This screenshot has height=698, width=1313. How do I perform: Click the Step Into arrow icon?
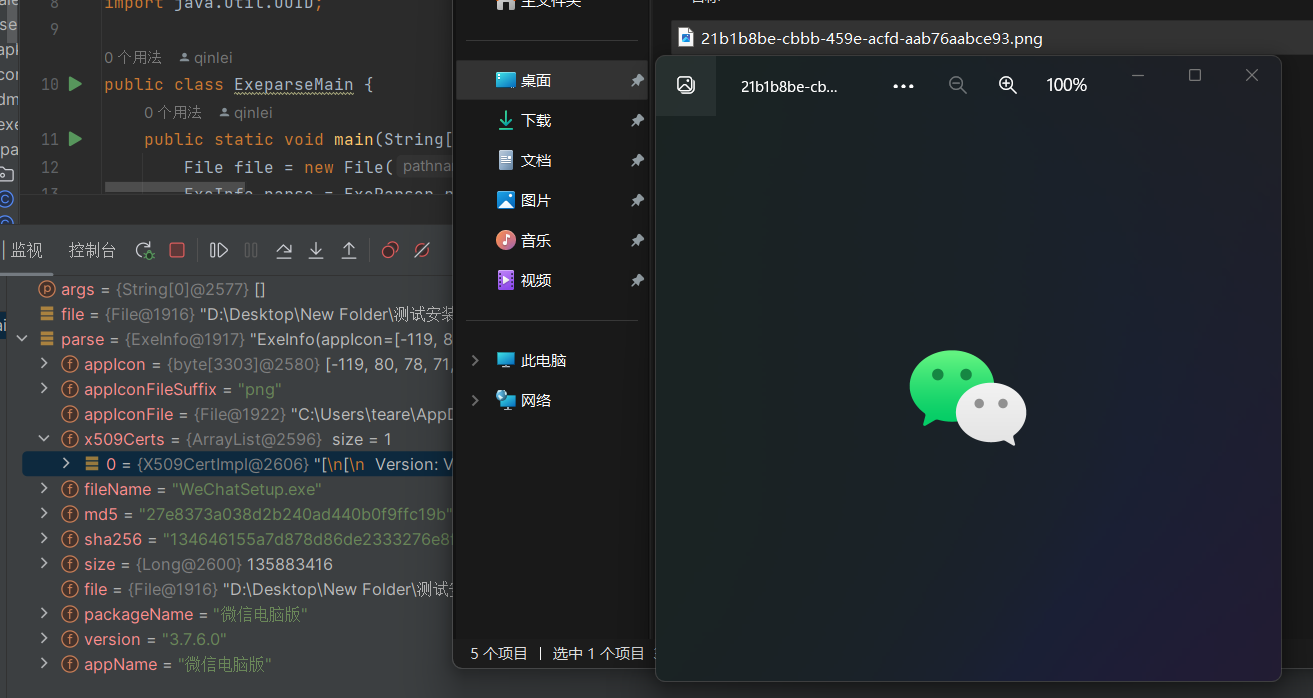316,250
